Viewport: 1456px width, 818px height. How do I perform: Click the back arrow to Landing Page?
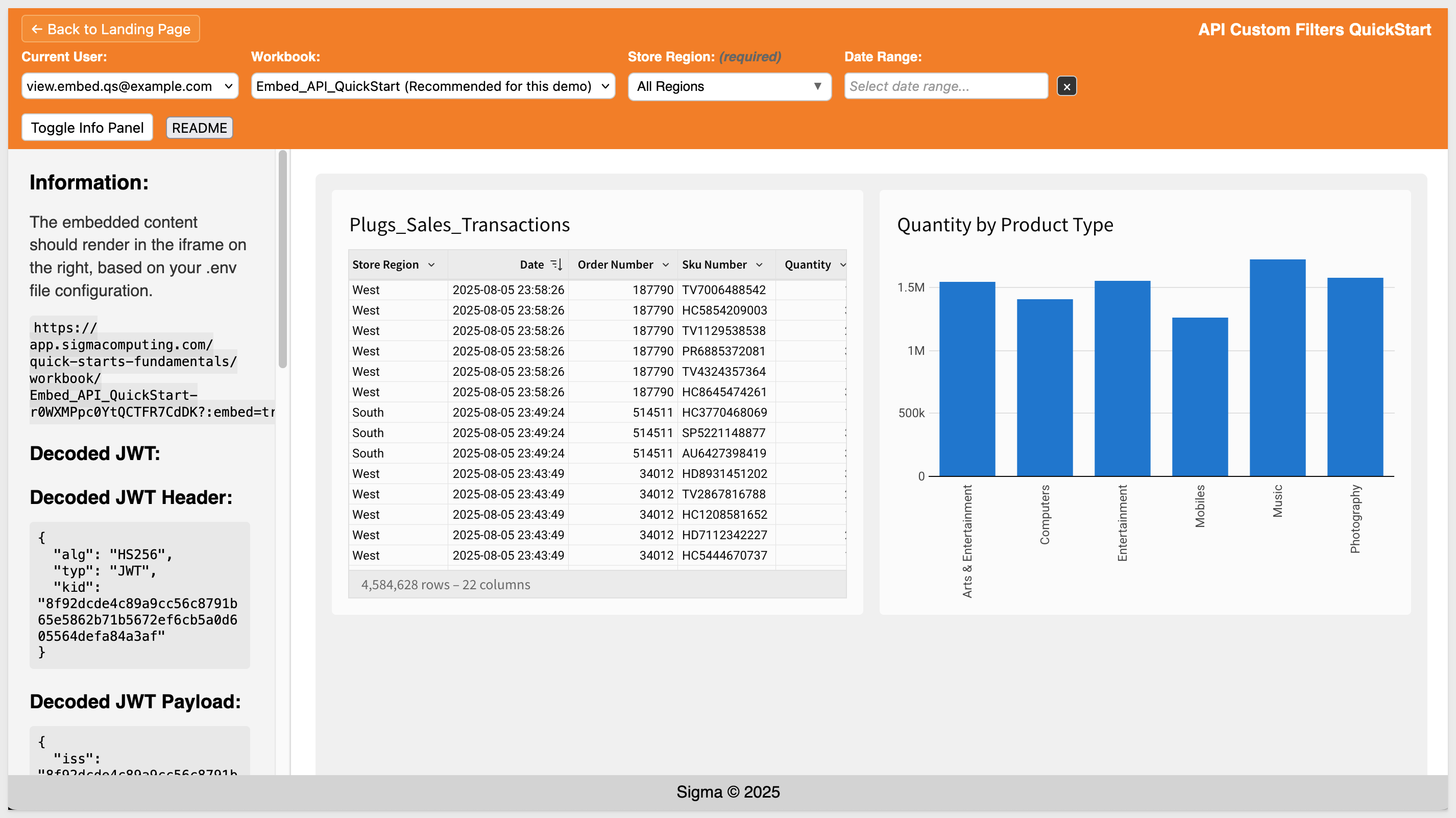pyautogui.click(x=37, y=29)
